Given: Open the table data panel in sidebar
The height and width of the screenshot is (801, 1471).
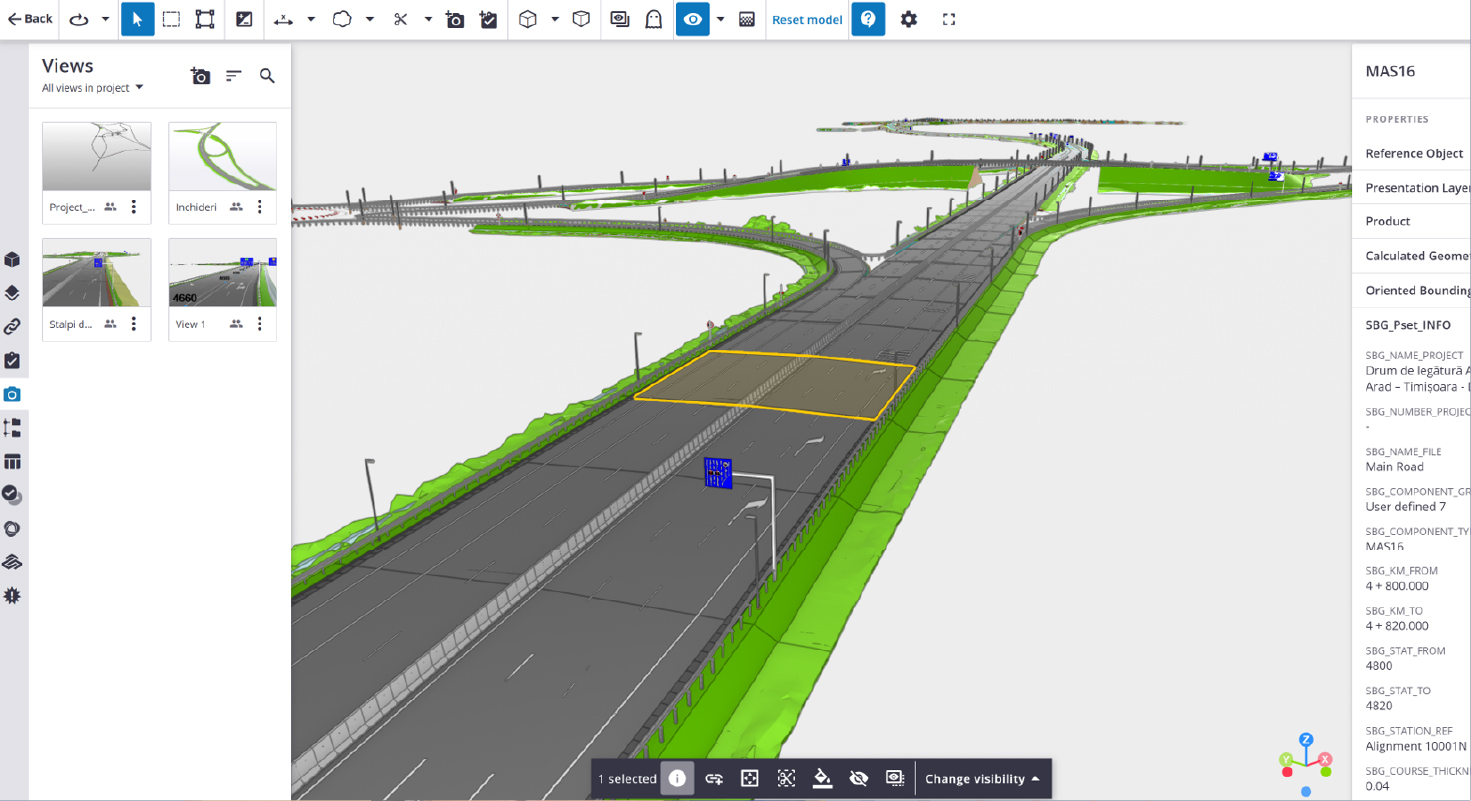Looking at the screenshot, I should click(x=12, y=461).
